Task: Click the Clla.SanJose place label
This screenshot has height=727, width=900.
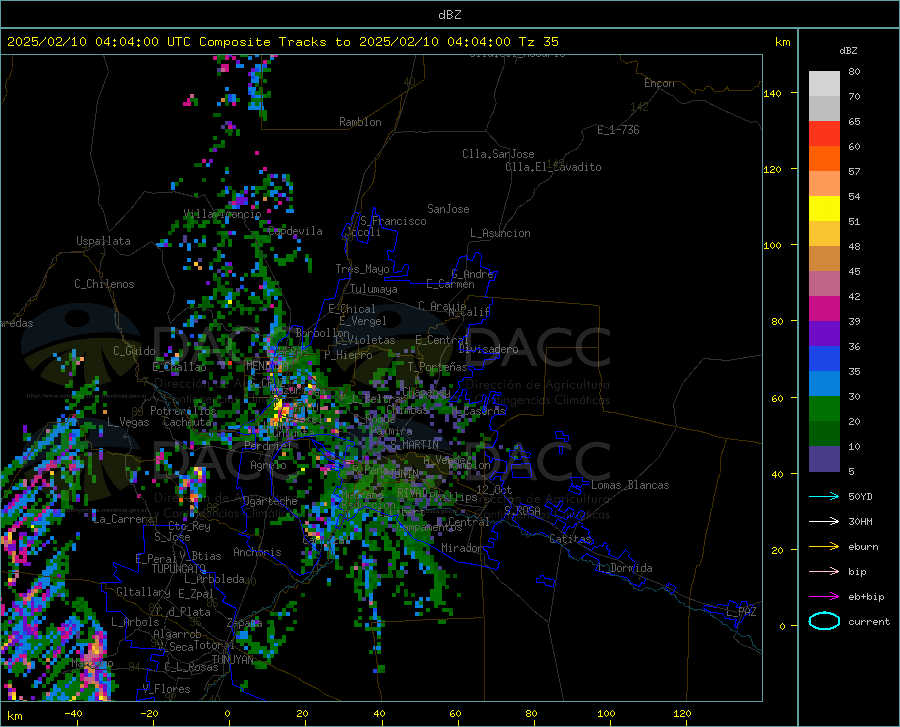Action: (x=498, y=154)
